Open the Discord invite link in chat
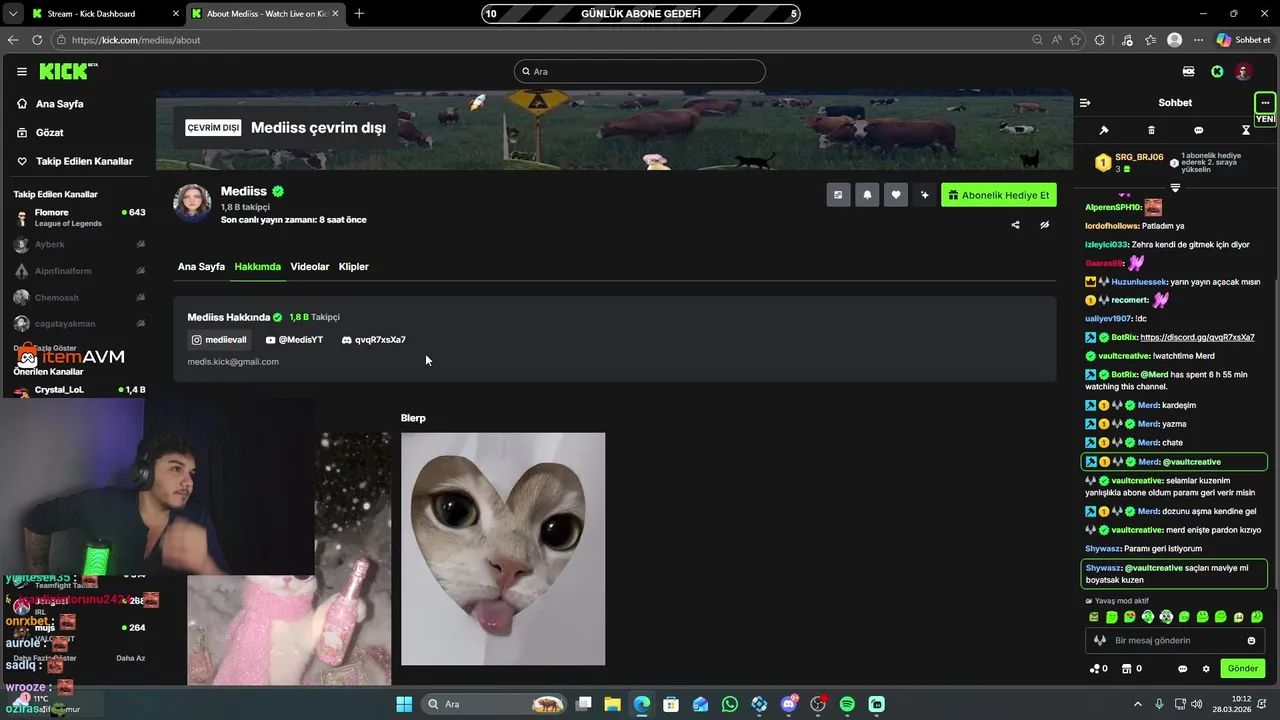This screenshot has width=1280, height=720. (1197, 337)
